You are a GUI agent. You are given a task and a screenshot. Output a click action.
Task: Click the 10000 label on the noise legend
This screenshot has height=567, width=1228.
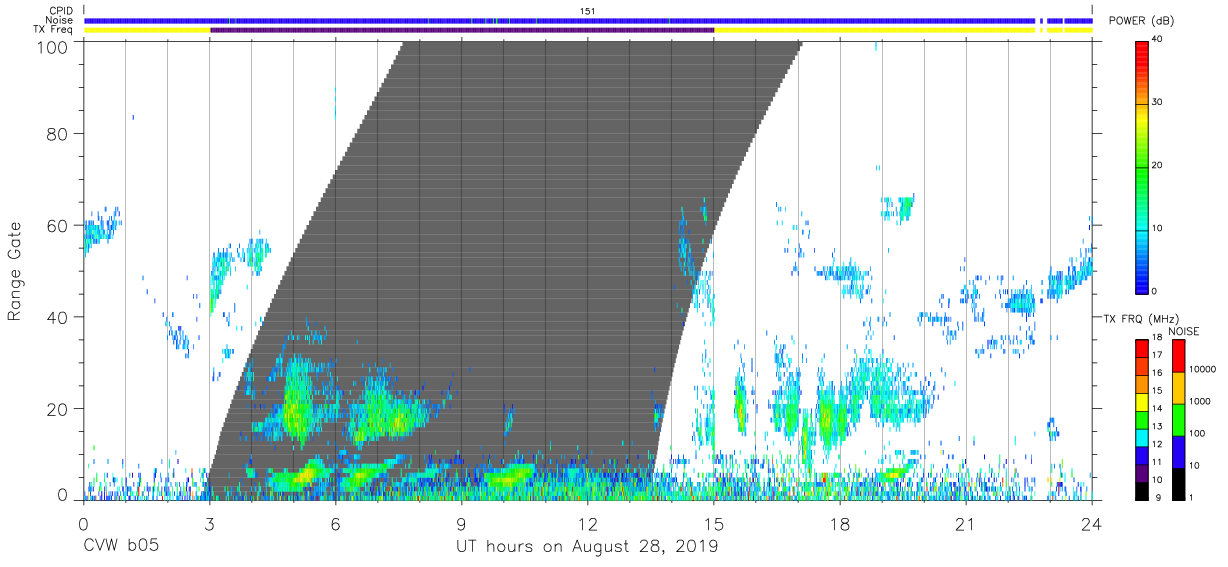(x=1204, y=370)
